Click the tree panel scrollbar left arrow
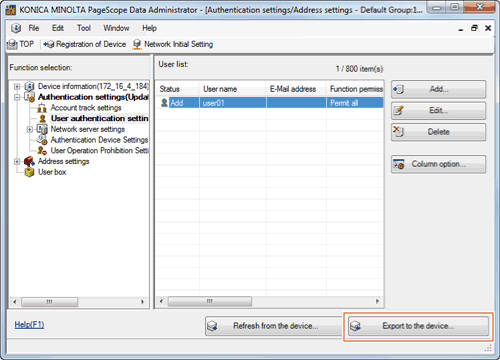Screen dimensions: 500x360 coord(15,302)
